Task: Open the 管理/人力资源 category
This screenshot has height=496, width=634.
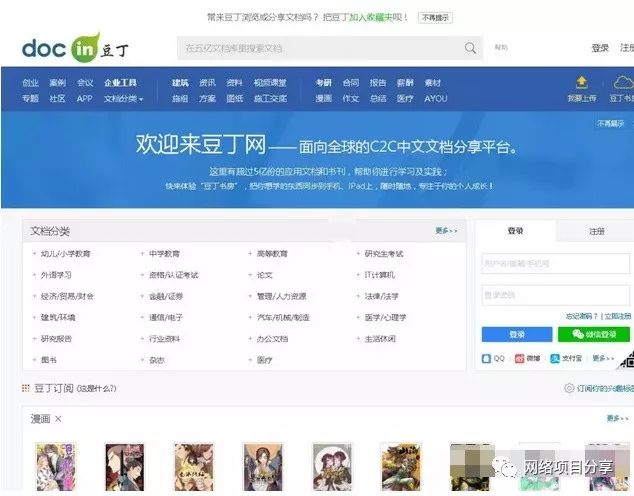Action: point(281,296)
